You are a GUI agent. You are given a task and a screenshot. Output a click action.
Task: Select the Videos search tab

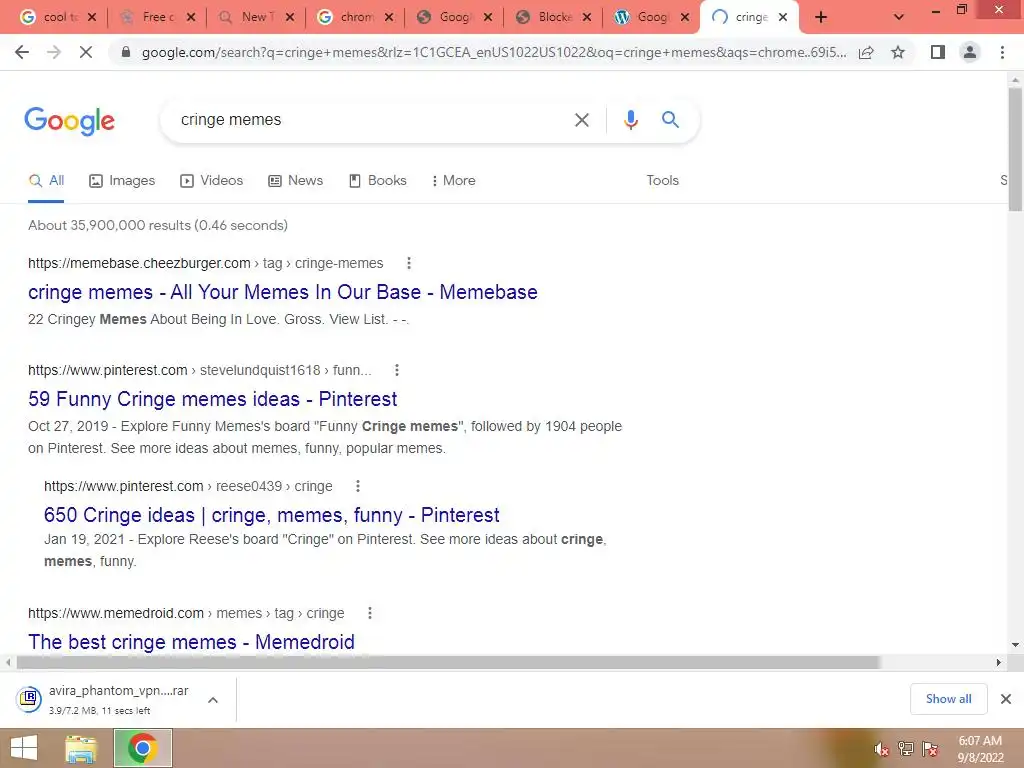pyautogui.click(x=212, y=181)
